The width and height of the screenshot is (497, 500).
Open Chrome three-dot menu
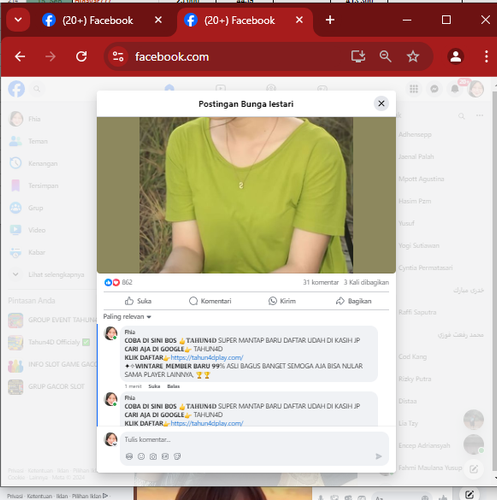pyautogui.click(x=486, y=56)
